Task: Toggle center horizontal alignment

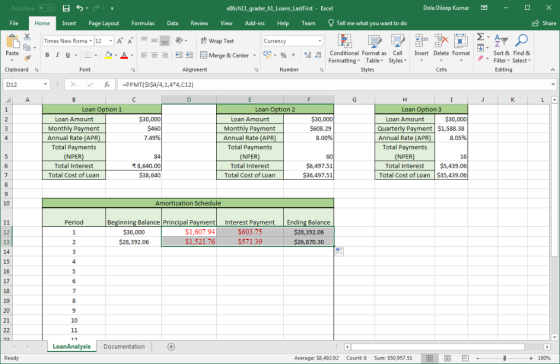Action: 154,55
